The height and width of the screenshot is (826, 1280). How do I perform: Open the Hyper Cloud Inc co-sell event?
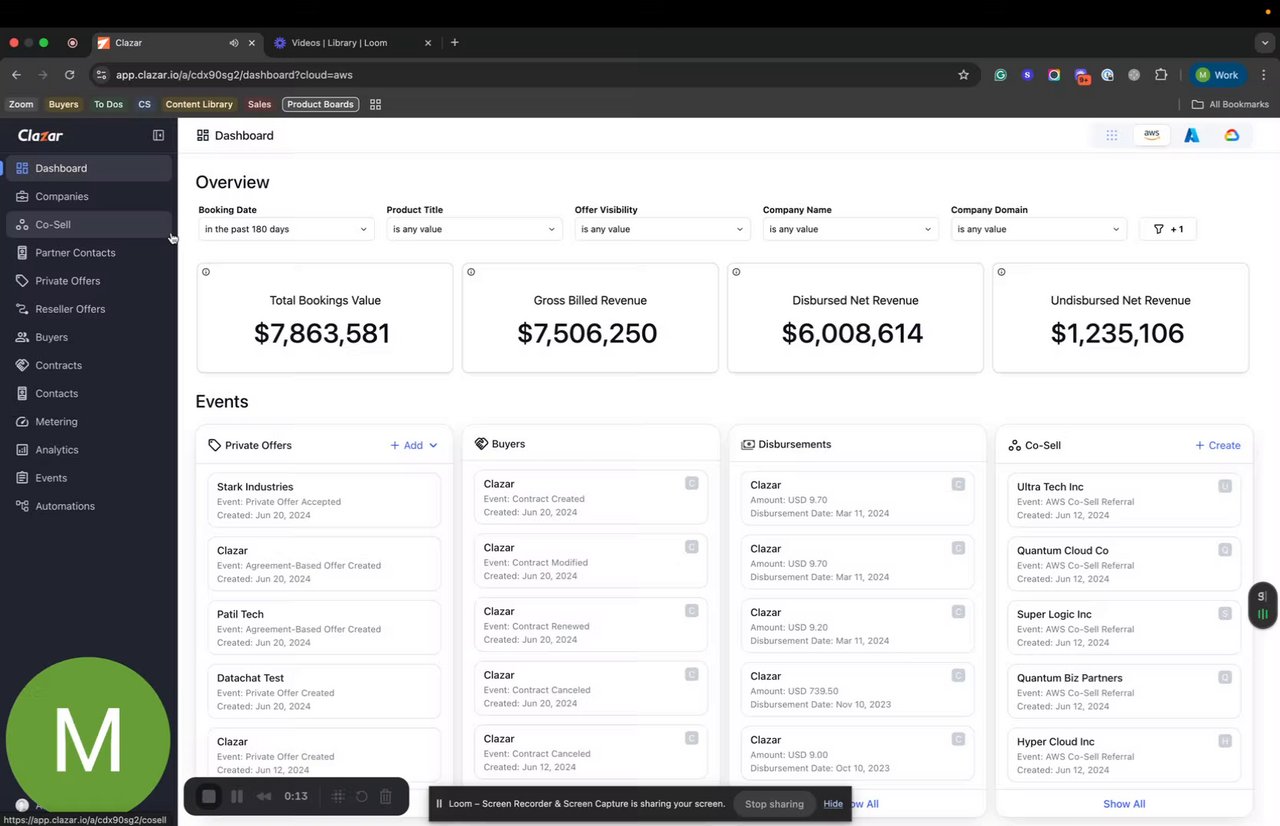(x=1124, y=755)
